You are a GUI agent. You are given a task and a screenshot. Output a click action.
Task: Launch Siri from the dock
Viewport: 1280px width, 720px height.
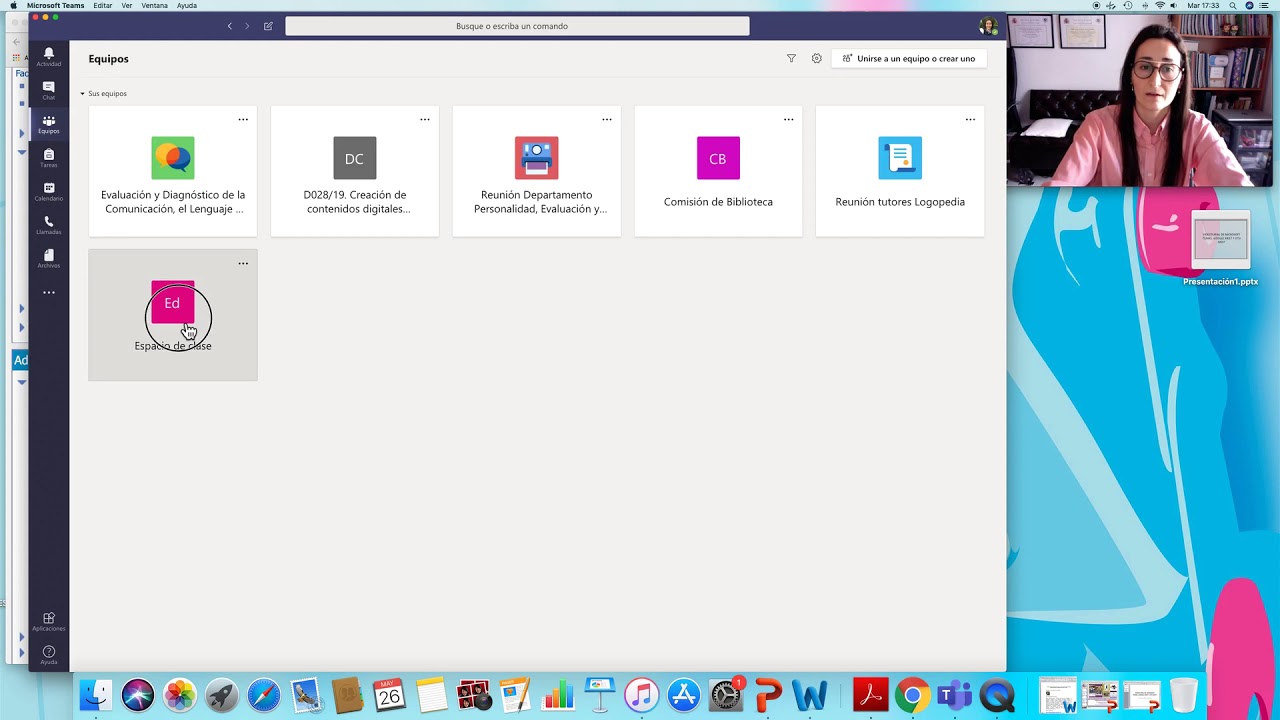tap(138, 695)
